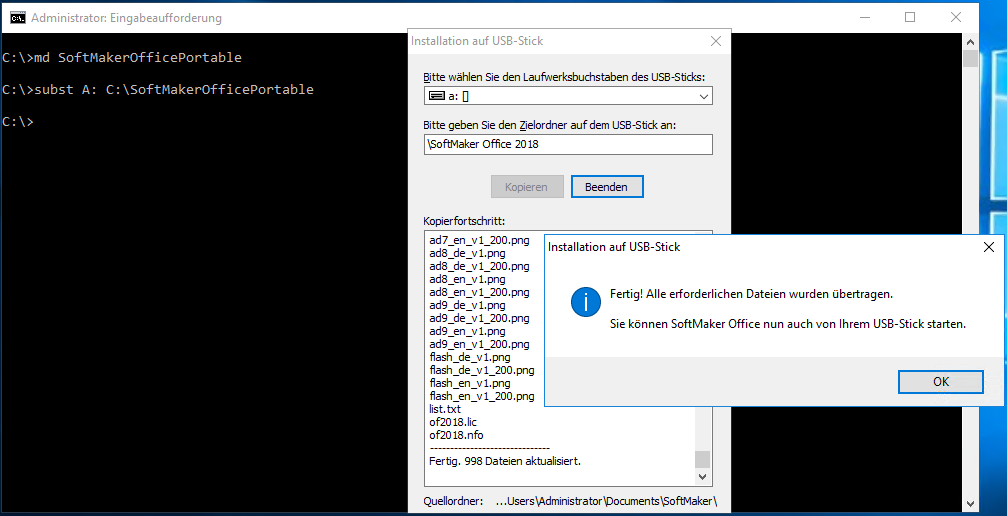Maximize the Eingabeaufforderung window
The width and height of the screenshot is (1007, 516).
910,17
